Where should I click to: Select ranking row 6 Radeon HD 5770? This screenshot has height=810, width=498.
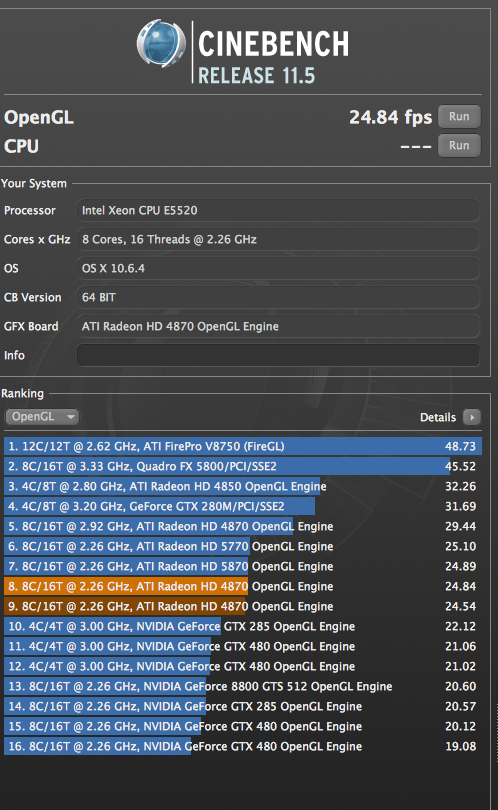[x=243, y=547]
